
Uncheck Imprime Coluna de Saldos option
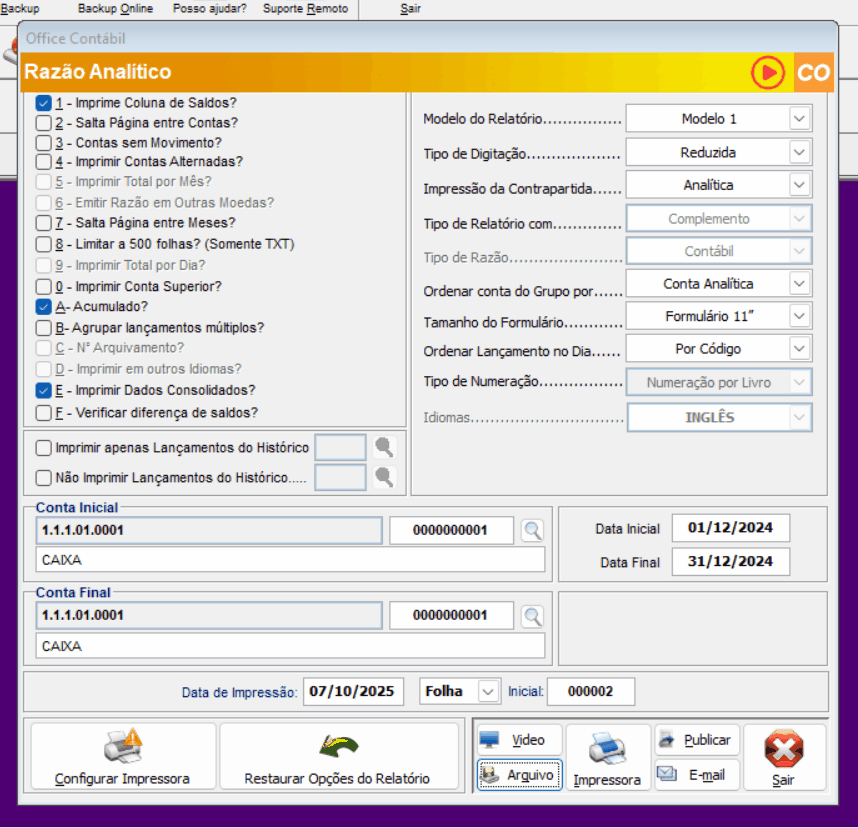[x=44, y=103]
